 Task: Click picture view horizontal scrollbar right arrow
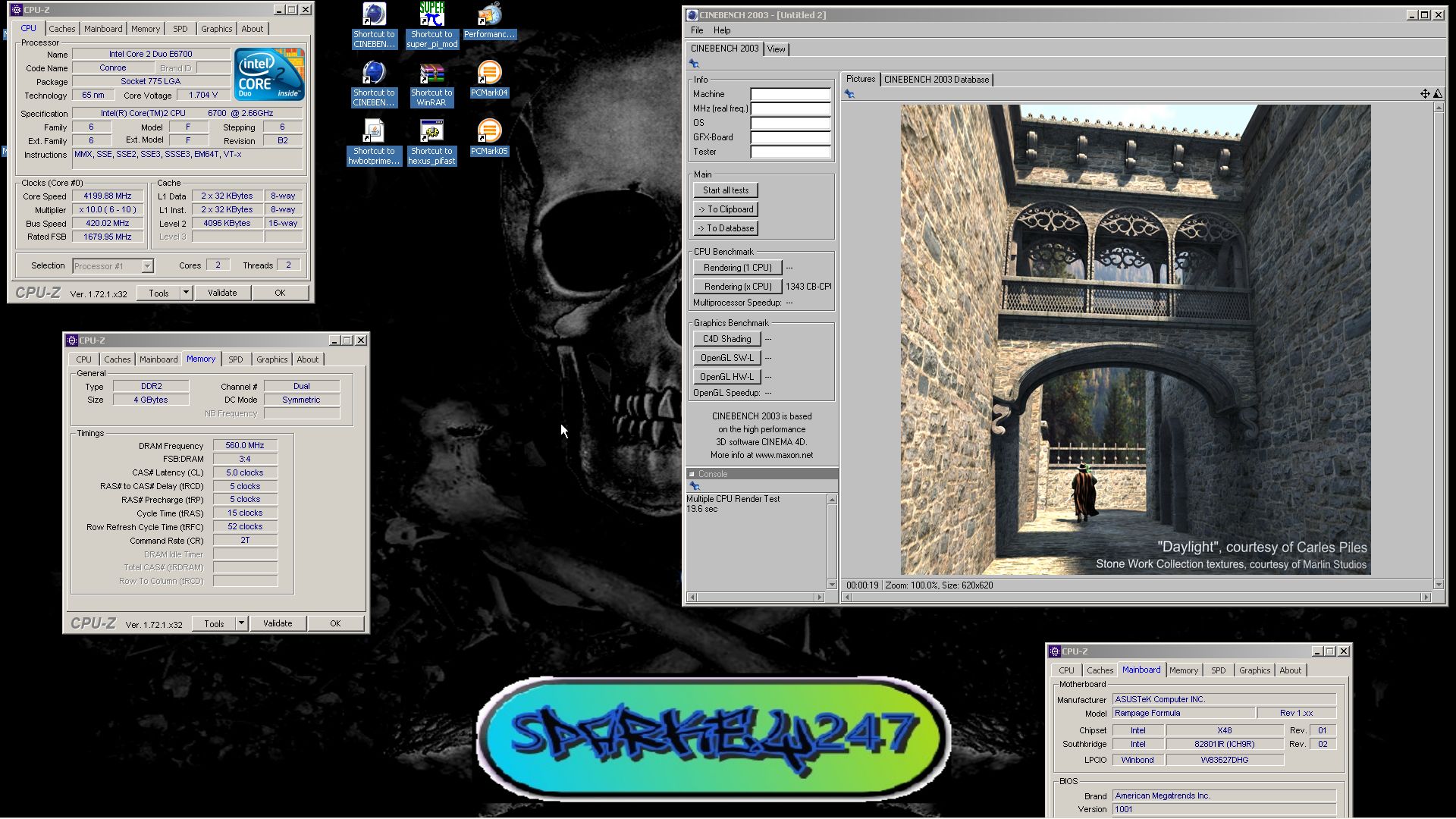click(1426, 598)
